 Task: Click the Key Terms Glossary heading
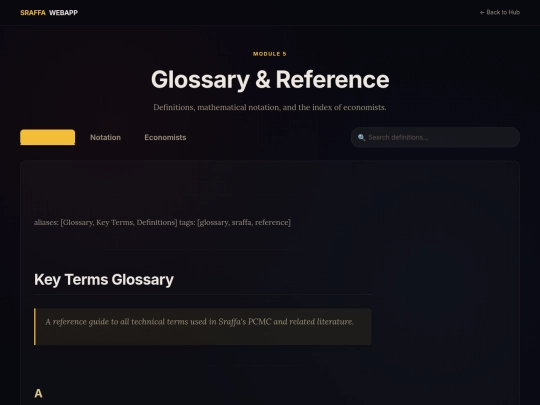click(x=104, y=280)
